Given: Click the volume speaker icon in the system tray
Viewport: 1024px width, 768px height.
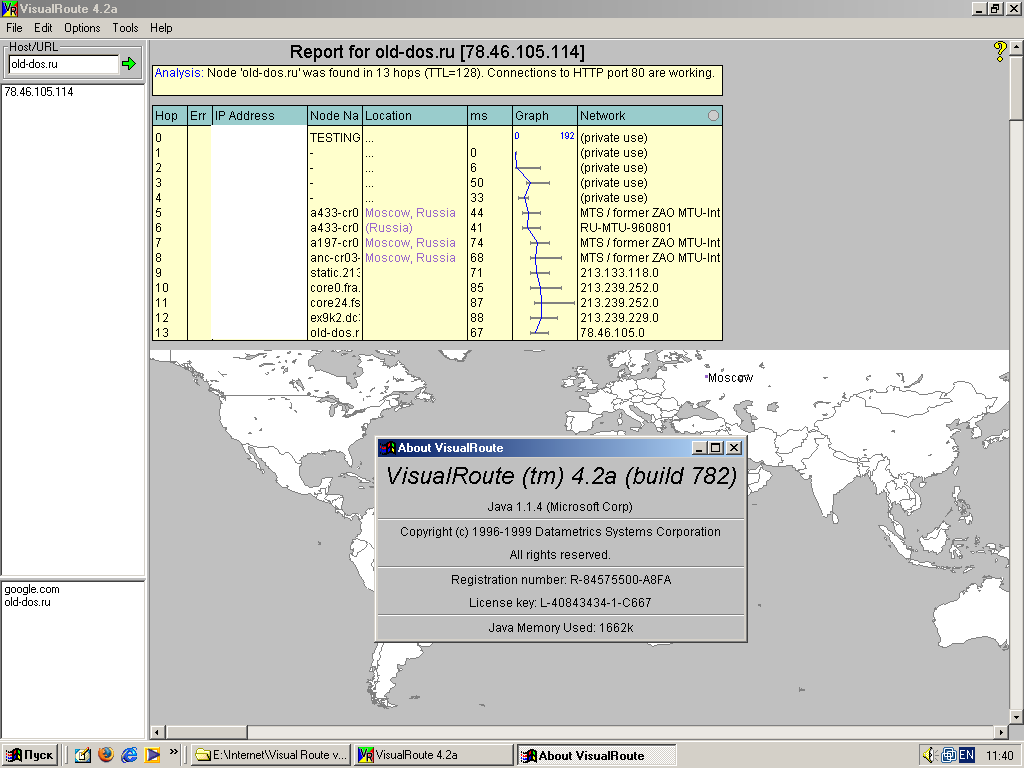Looking at the screenshot, I should pos(929,755).
